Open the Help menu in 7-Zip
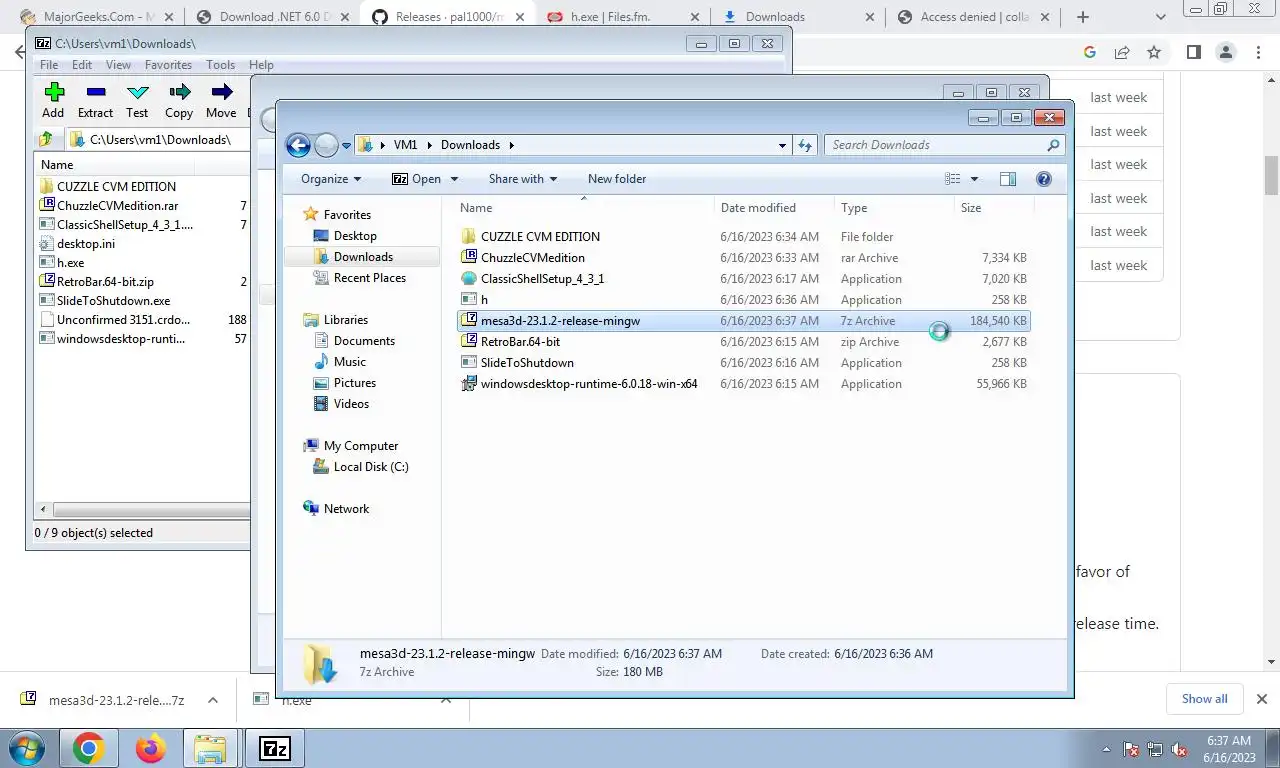 (x=261, y=65)
